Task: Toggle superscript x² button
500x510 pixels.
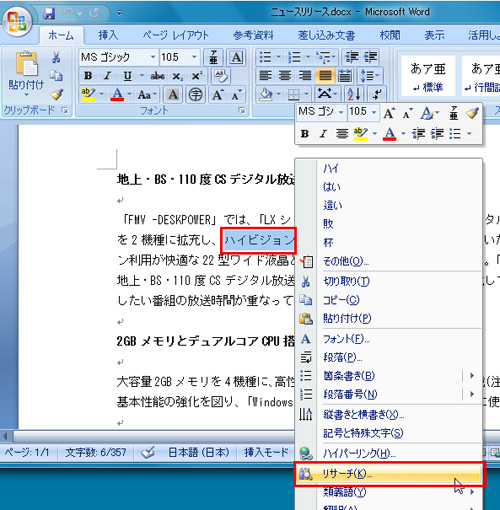Action: 197,76
